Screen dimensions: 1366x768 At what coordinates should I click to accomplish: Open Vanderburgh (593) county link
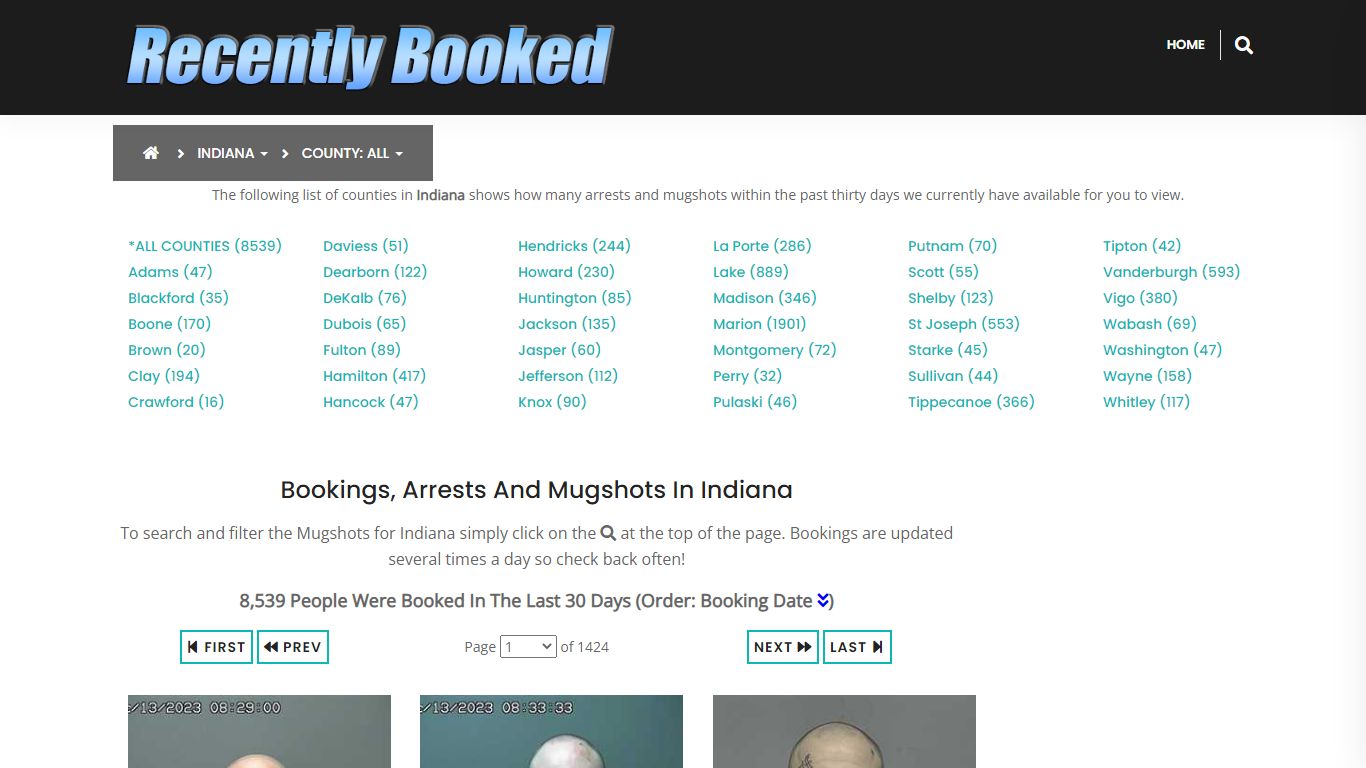(x=1172, y=272)
